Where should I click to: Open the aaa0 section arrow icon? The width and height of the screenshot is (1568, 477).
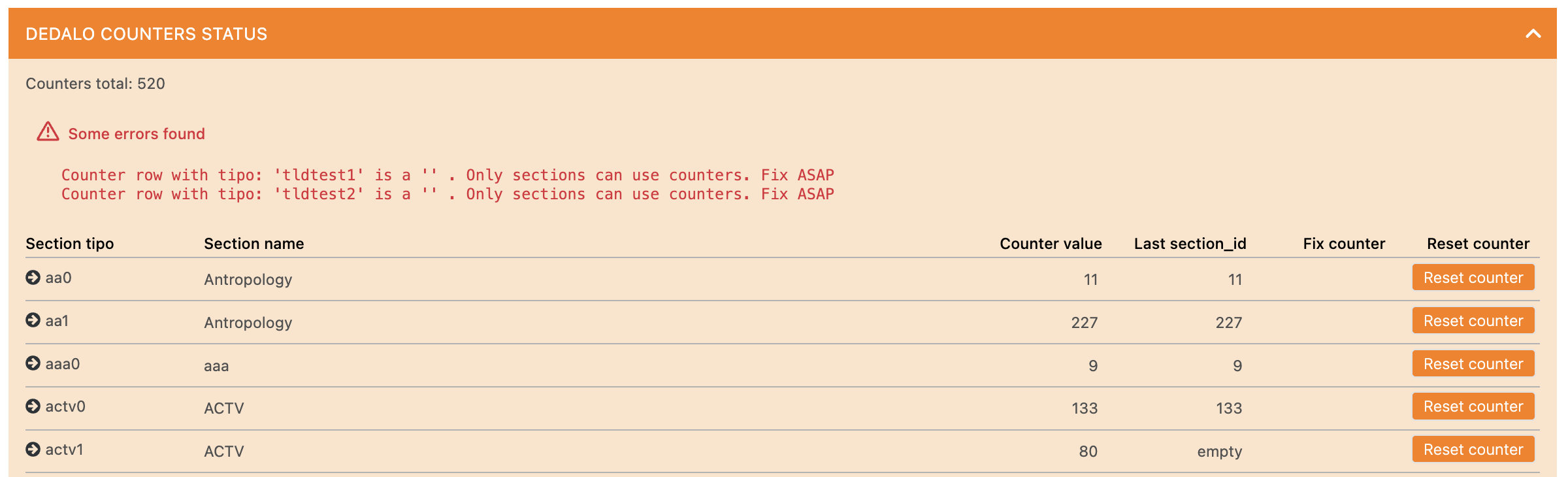coord(32,363)
